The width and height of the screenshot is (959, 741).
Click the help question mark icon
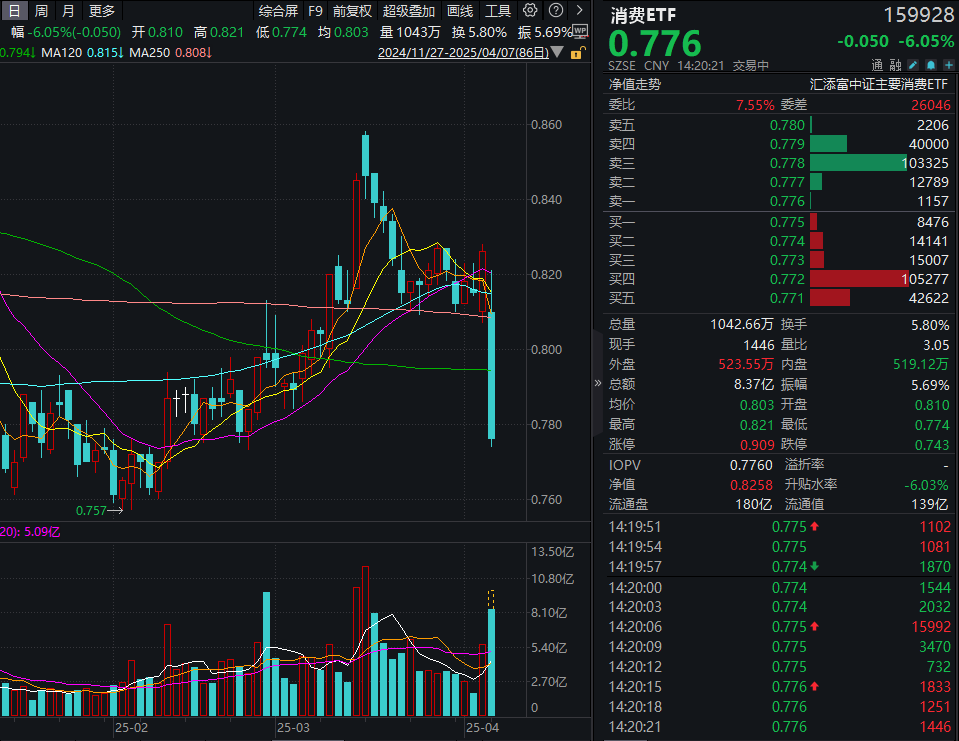pyautogui.click(x=554, y=11)
